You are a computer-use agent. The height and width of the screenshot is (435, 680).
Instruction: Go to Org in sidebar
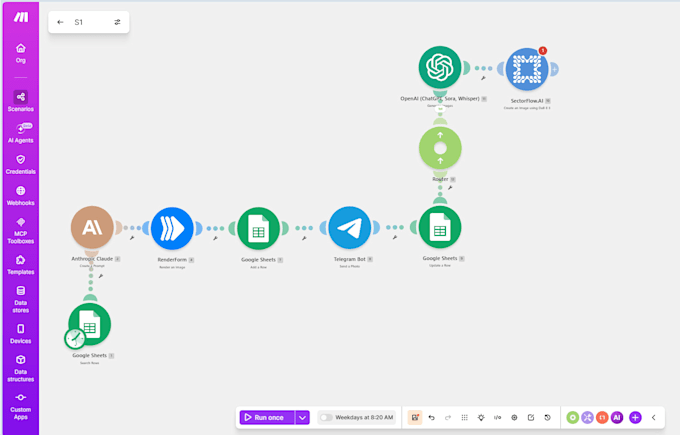20,53
